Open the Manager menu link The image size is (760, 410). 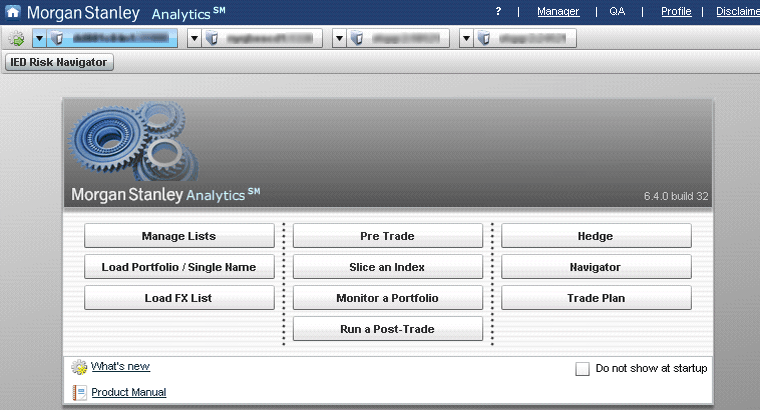[558, 11]
